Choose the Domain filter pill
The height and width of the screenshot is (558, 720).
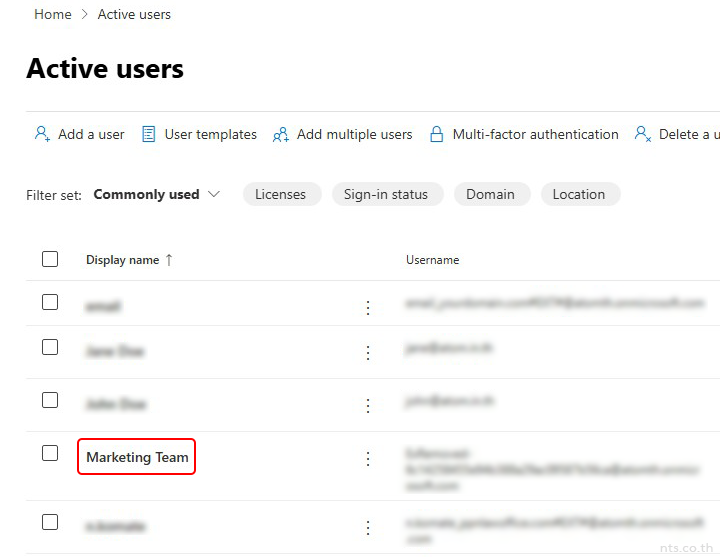(x=490, y=194)
